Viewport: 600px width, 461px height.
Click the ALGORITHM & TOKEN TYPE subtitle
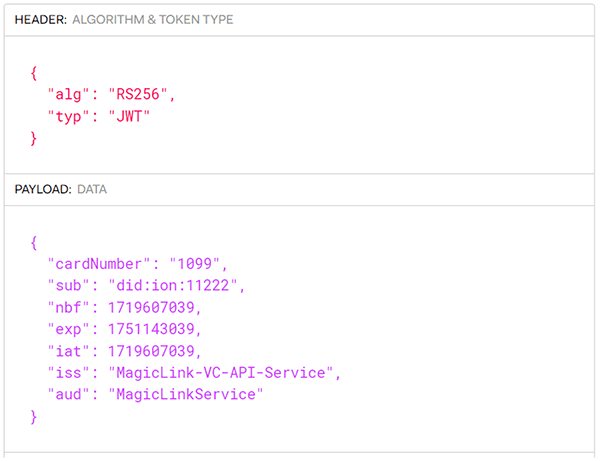pos(155,20)
